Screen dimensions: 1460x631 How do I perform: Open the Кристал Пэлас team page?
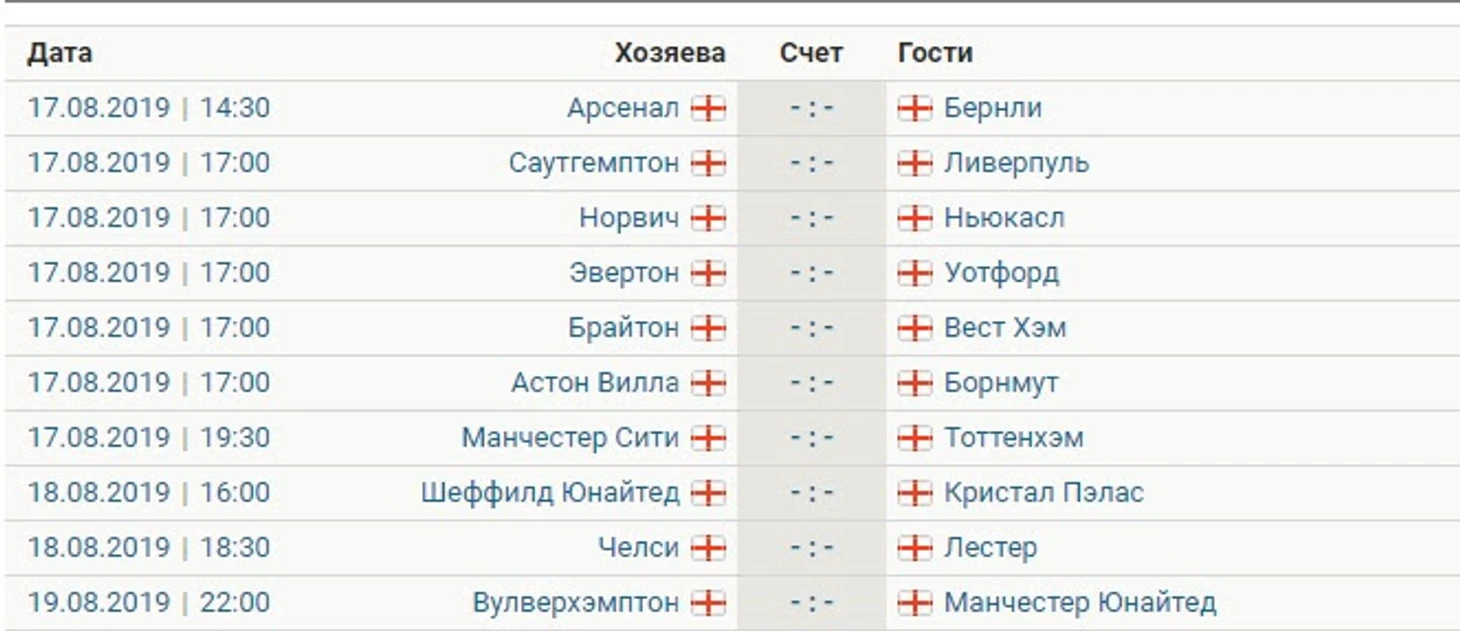pyautogui.click(x=1044, y=493)
